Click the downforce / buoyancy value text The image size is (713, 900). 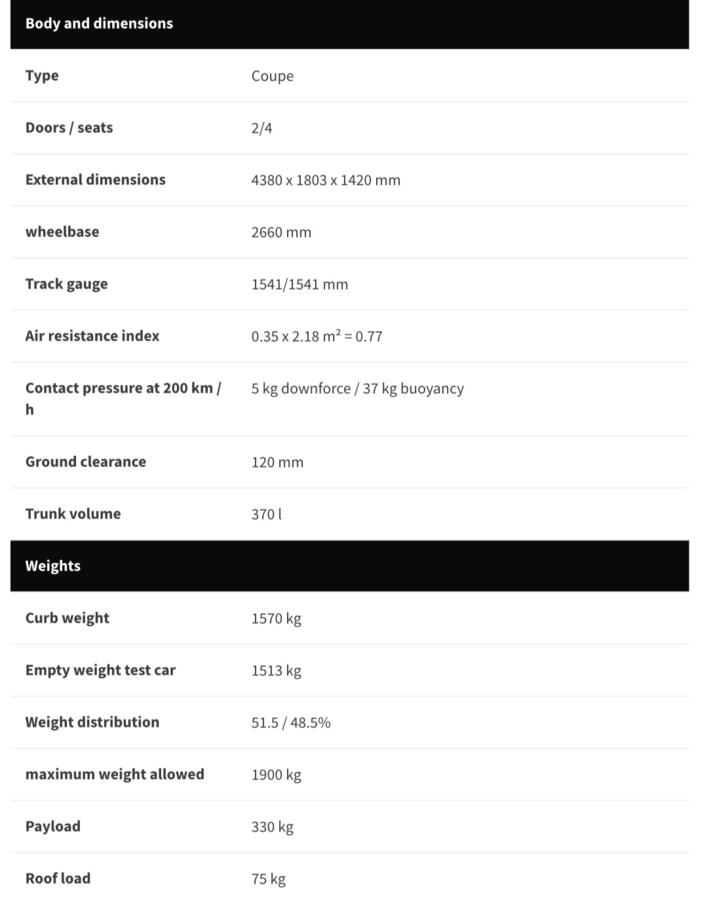click(x=357, y=388)
